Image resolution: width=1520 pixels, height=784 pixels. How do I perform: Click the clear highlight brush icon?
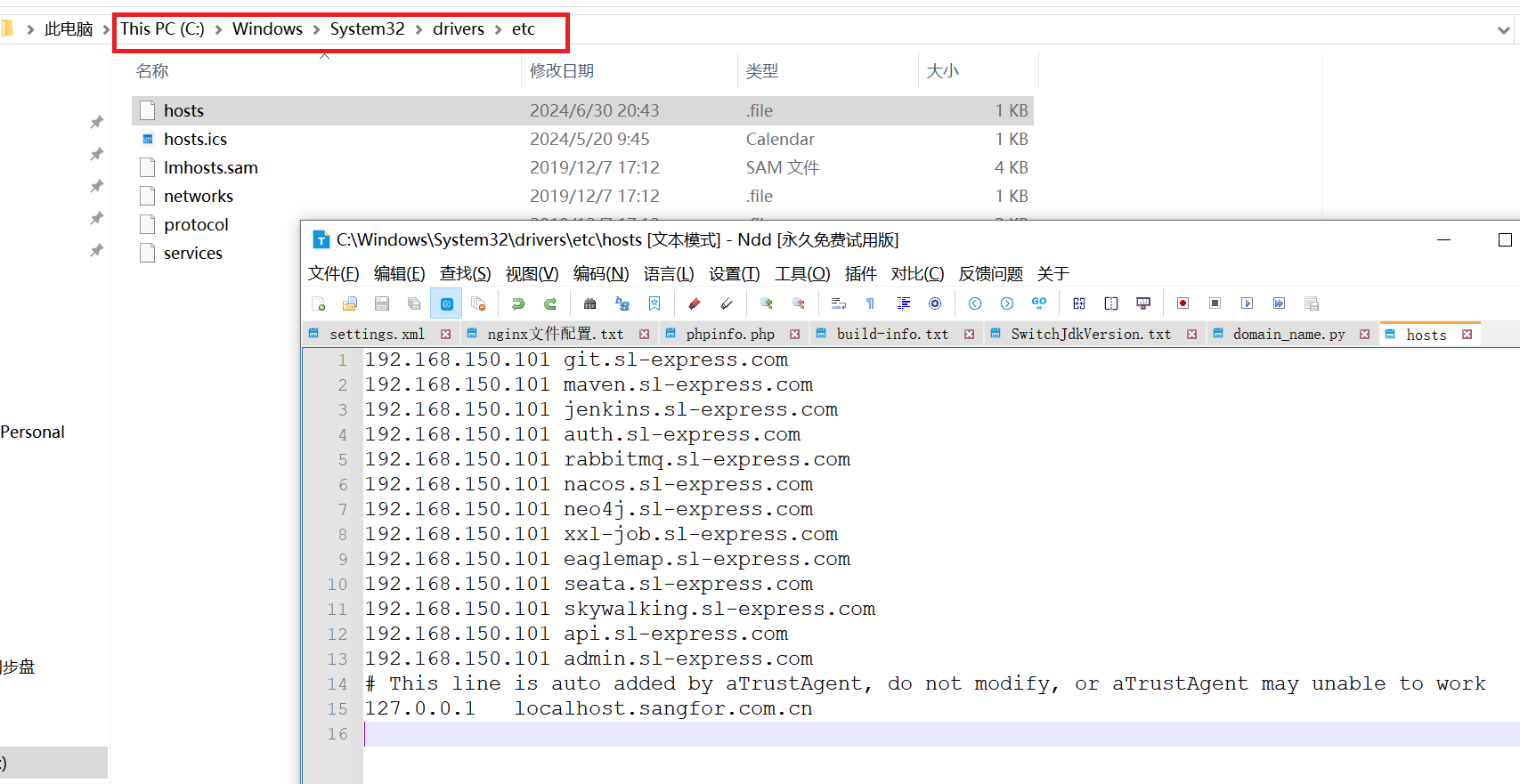point(727,303)
